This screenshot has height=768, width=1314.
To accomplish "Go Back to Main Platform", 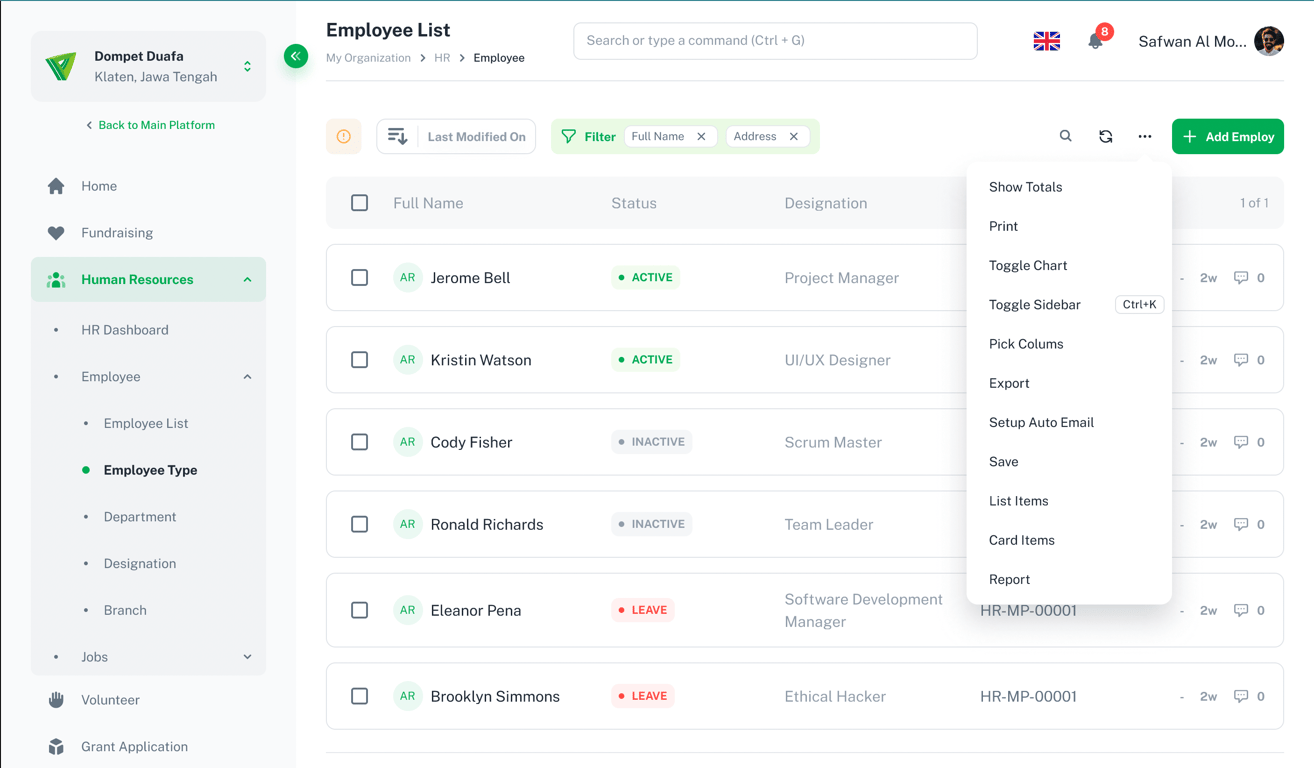I will pyautogui.click(x=150, y=125).
